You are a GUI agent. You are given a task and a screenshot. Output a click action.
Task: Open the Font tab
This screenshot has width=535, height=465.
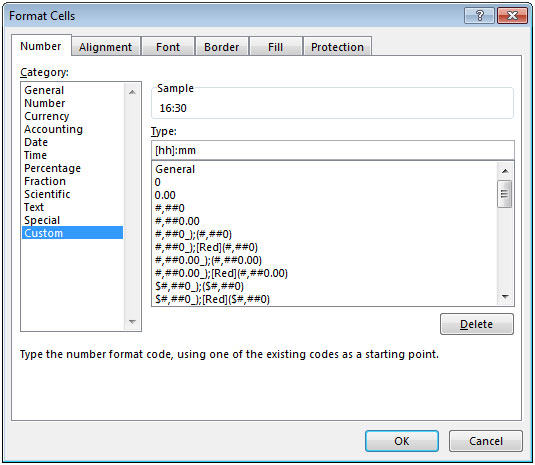168,47
